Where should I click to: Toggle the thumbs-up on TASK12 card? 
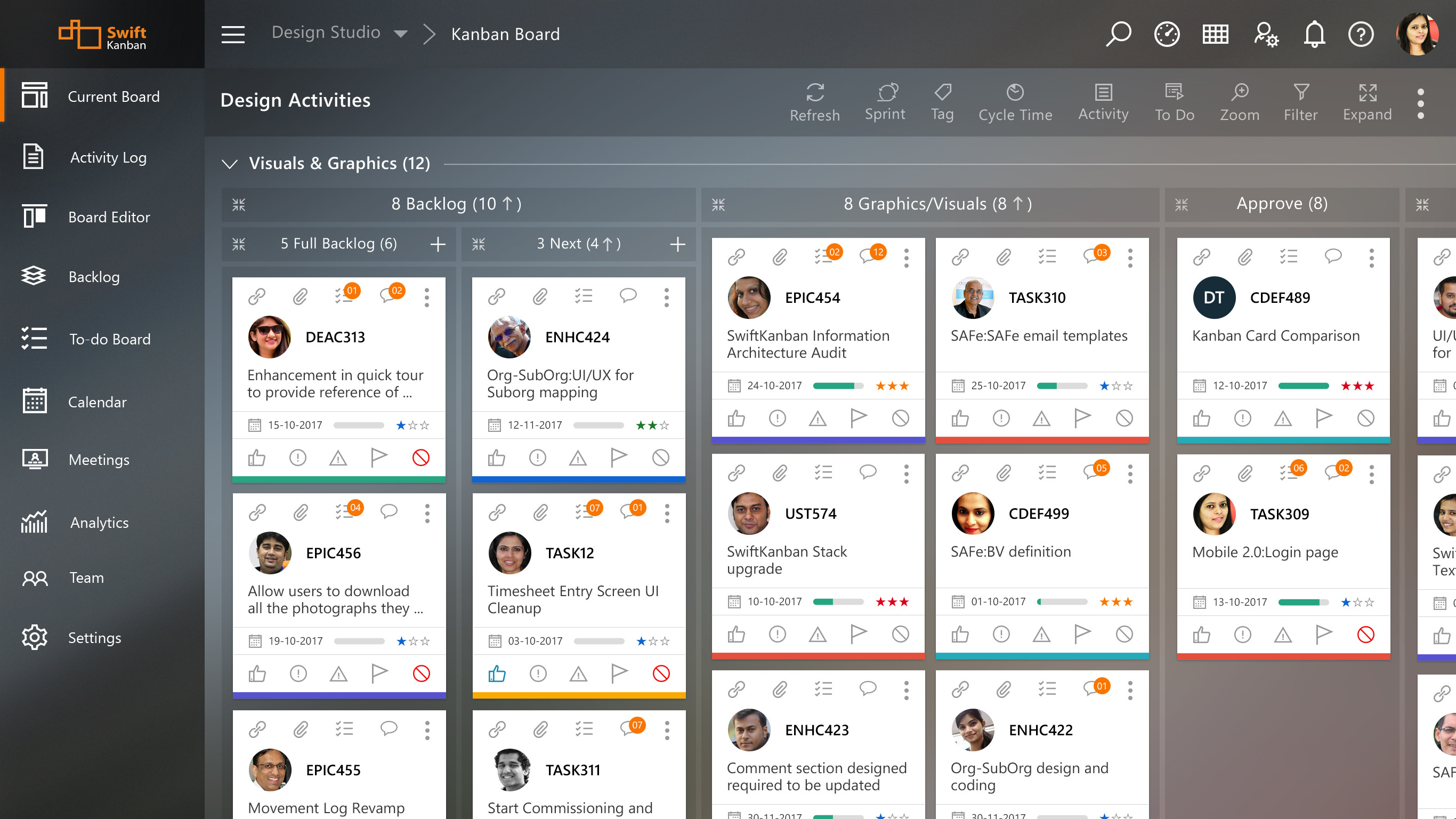pos(497,673)
